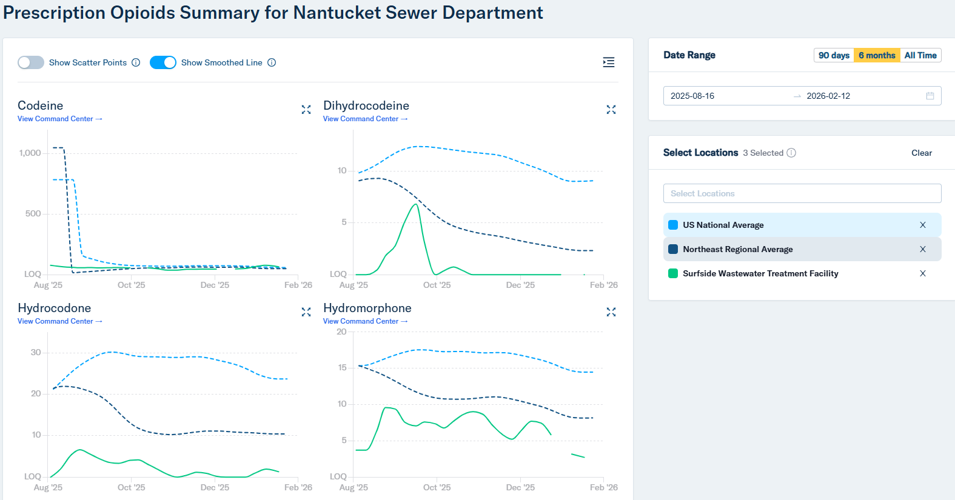Expand the Hydromorphone chart to fullscreen
The width and height of the screenshot is (955, 500).
[x=611, y=312]
